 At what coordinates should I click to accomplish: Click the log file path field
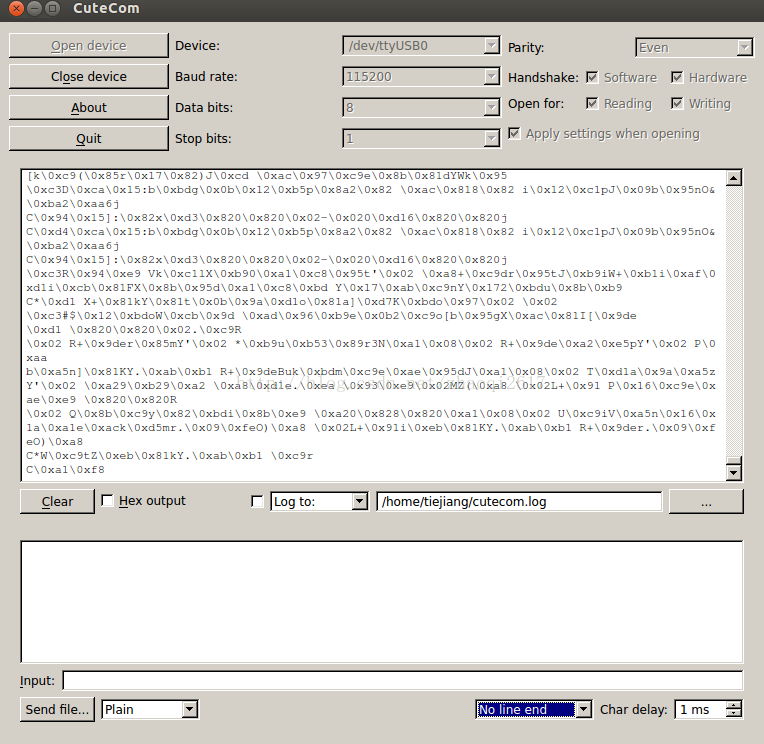pos(518,502)
